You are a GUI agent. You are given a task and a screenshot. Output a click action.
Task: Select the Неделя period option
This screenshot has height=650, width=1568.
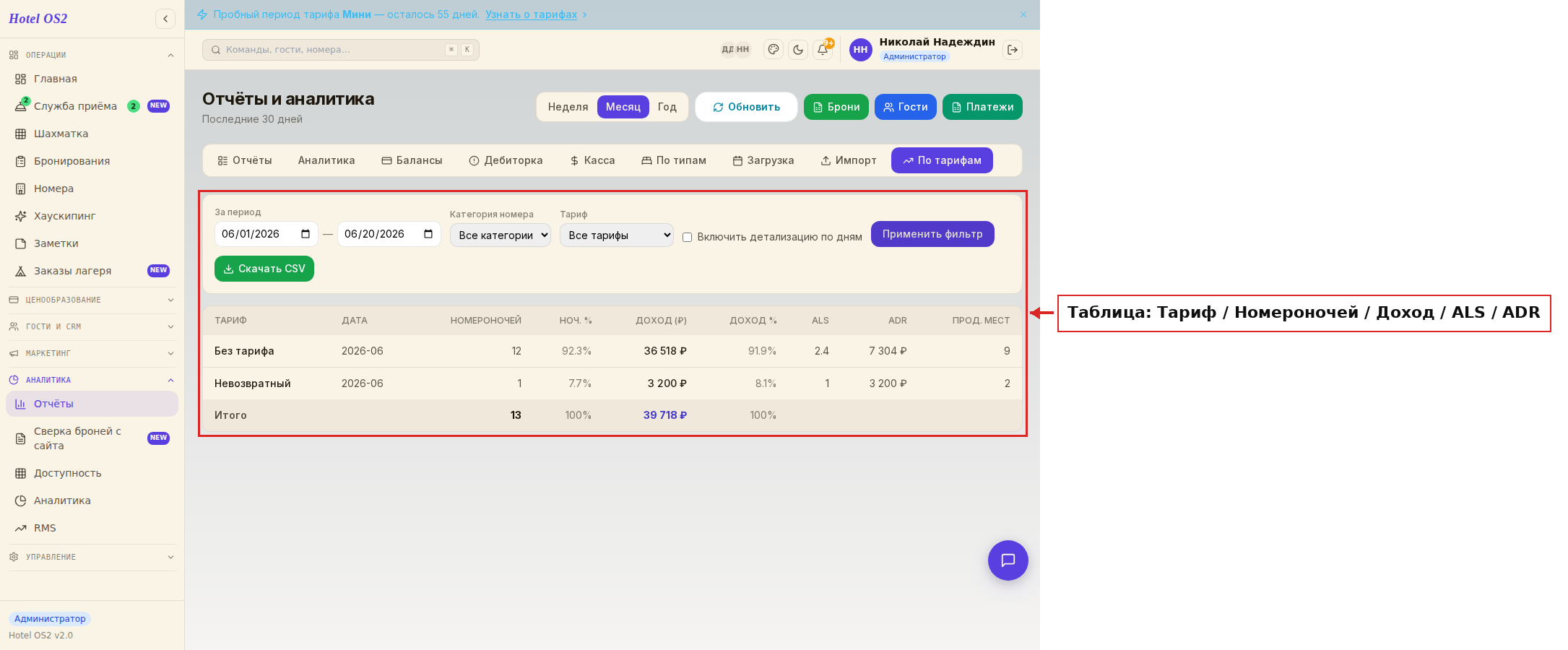point(568,107)
